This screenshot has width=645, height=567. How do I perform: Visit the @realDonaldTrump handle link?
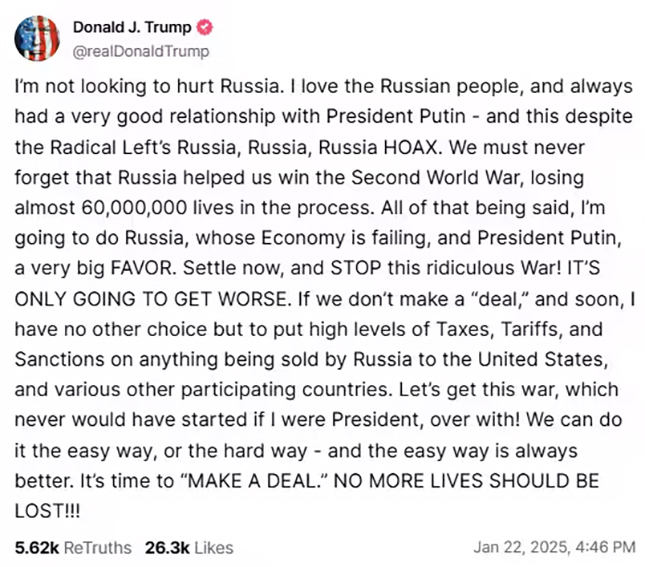pos(141,52)
